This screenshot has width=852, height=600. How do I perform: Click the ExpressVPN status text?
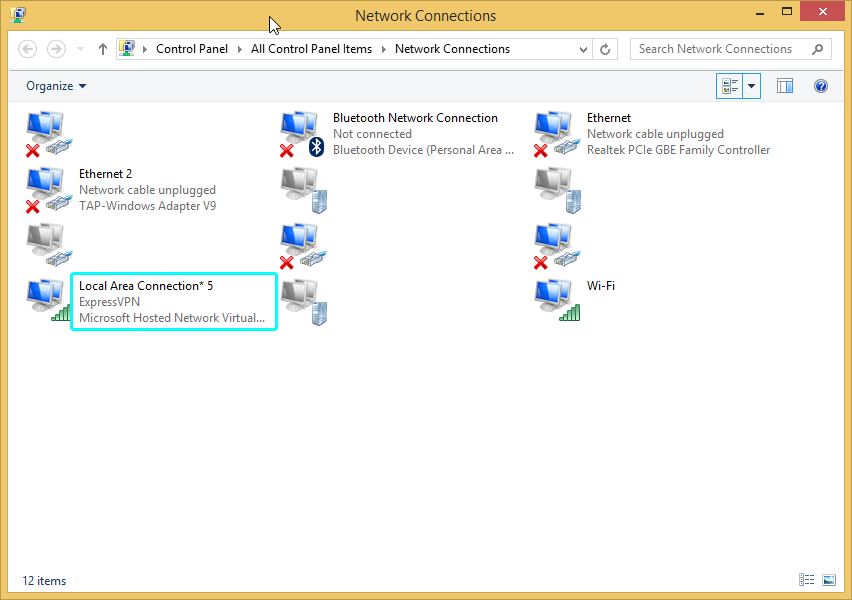click(x=109, y=302)
